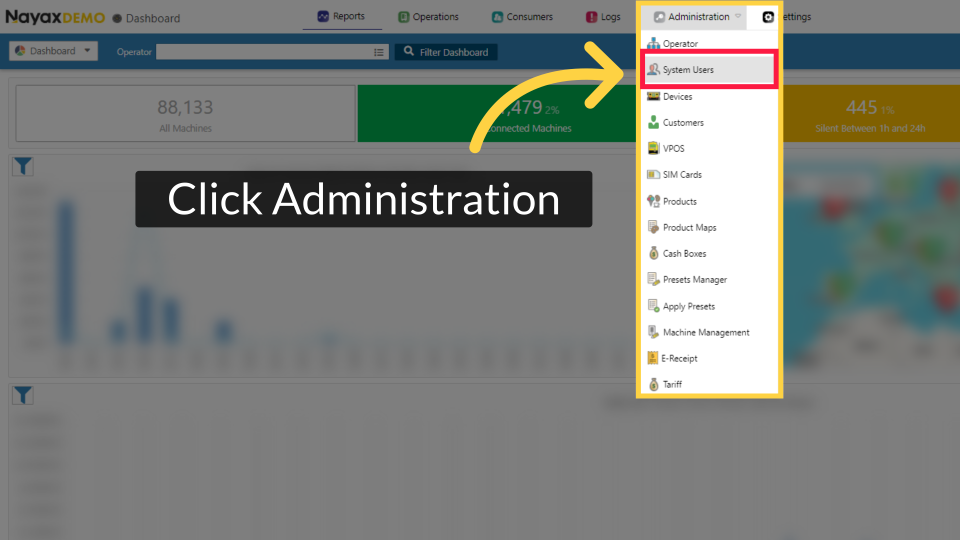This screenshot has width=960, height=540.
Task: Click the Filter Dashboard button
Action: [446, 52]
